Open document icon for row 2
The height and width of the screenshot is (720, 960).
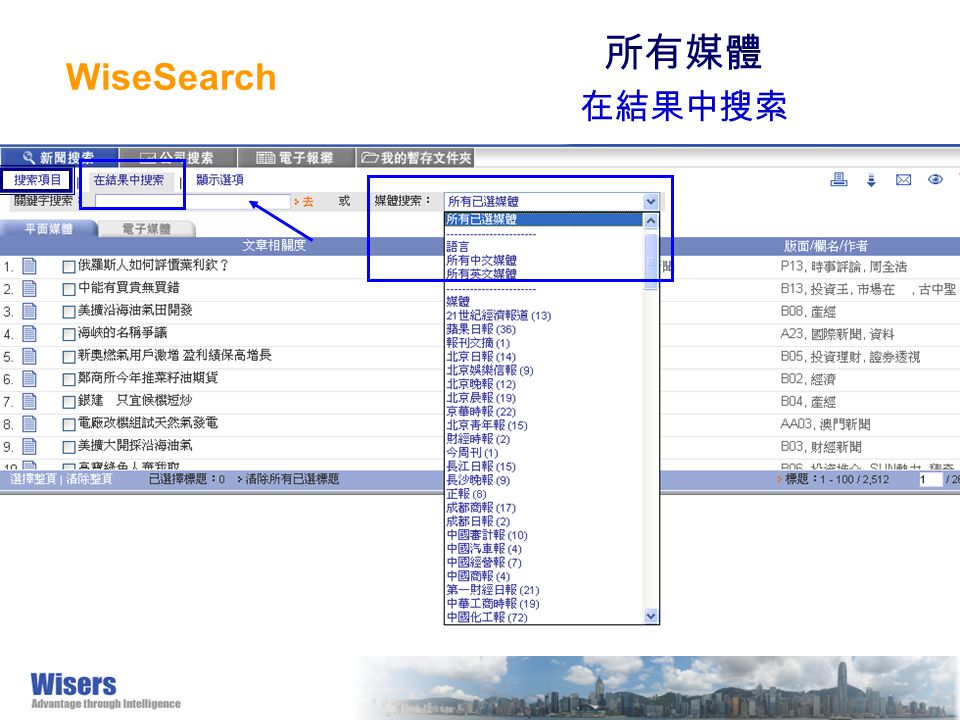(x=29, y=288)
